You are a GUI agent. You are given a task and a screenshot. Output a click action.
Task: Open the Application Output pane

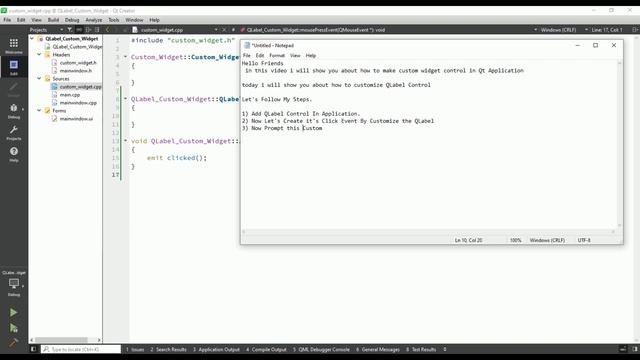pyautogui.click(x=216, y=349)
